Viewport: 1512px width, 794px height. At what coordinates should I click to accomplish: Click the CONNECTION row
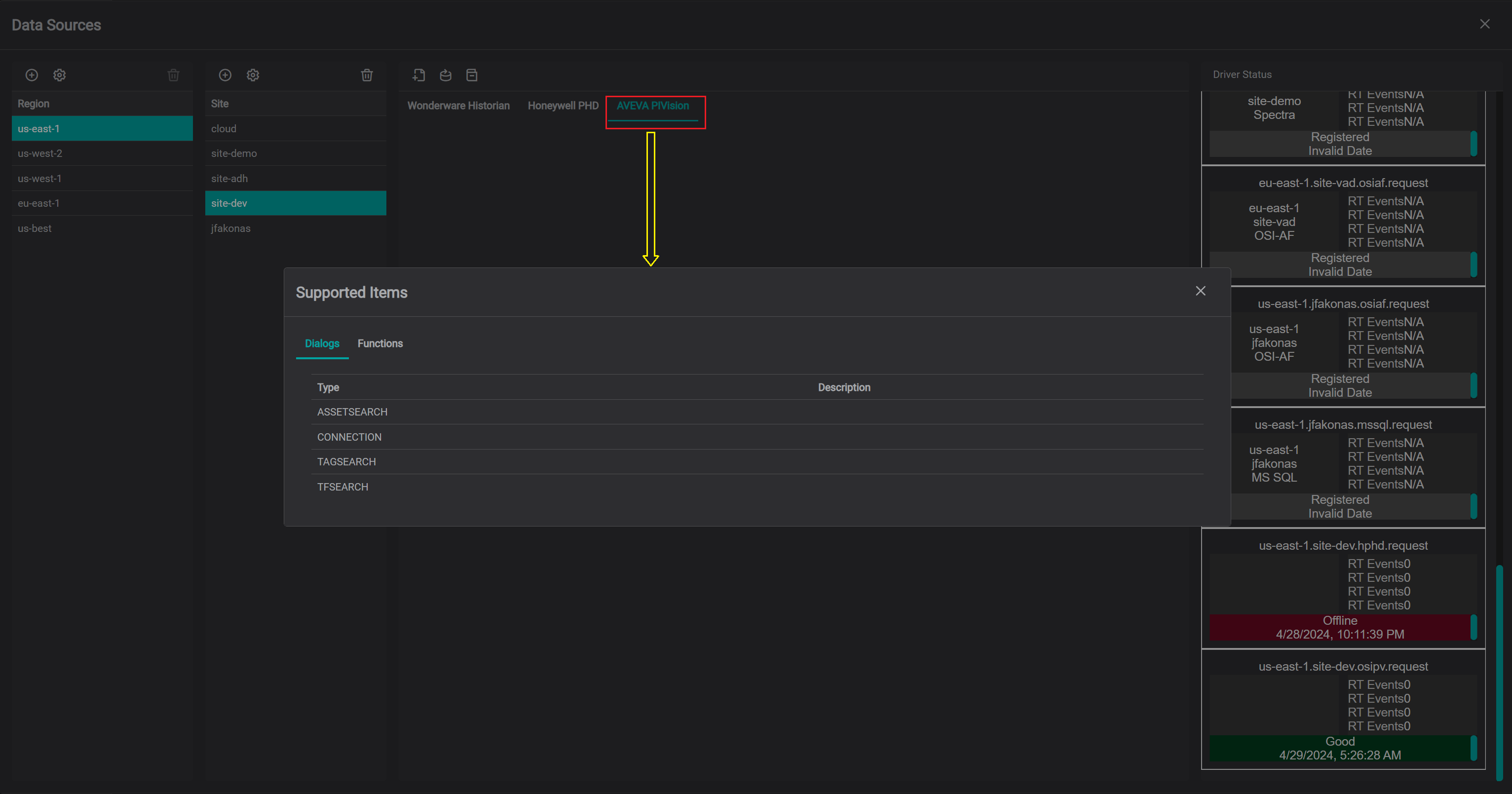(x=757, y=437)
